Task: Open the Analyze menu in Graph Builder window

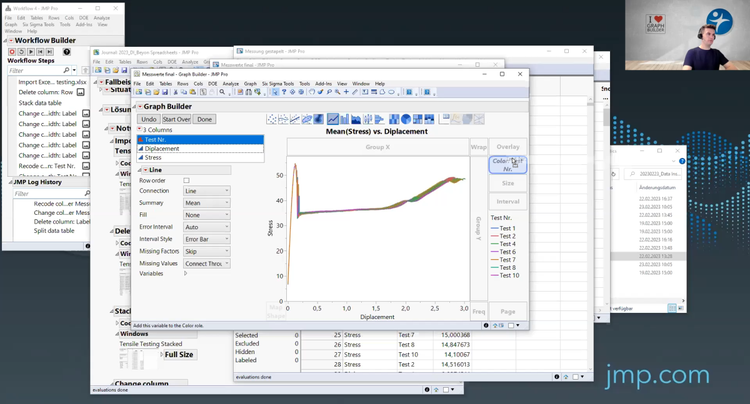Action: (x=230, y=83)
